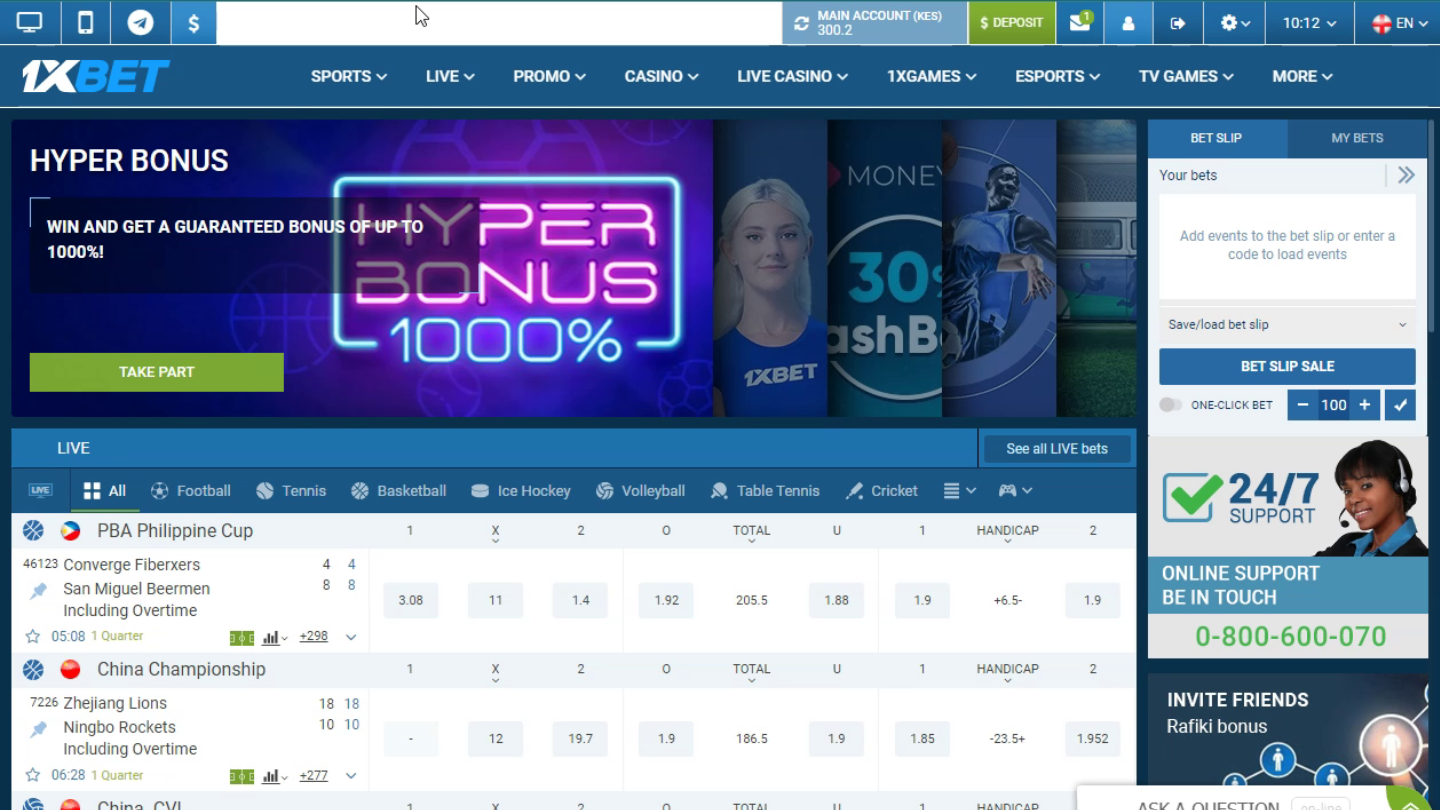Open the Telegram paper-plane icon
Viewport: 1440px width, 810px height.
[141, 23]
